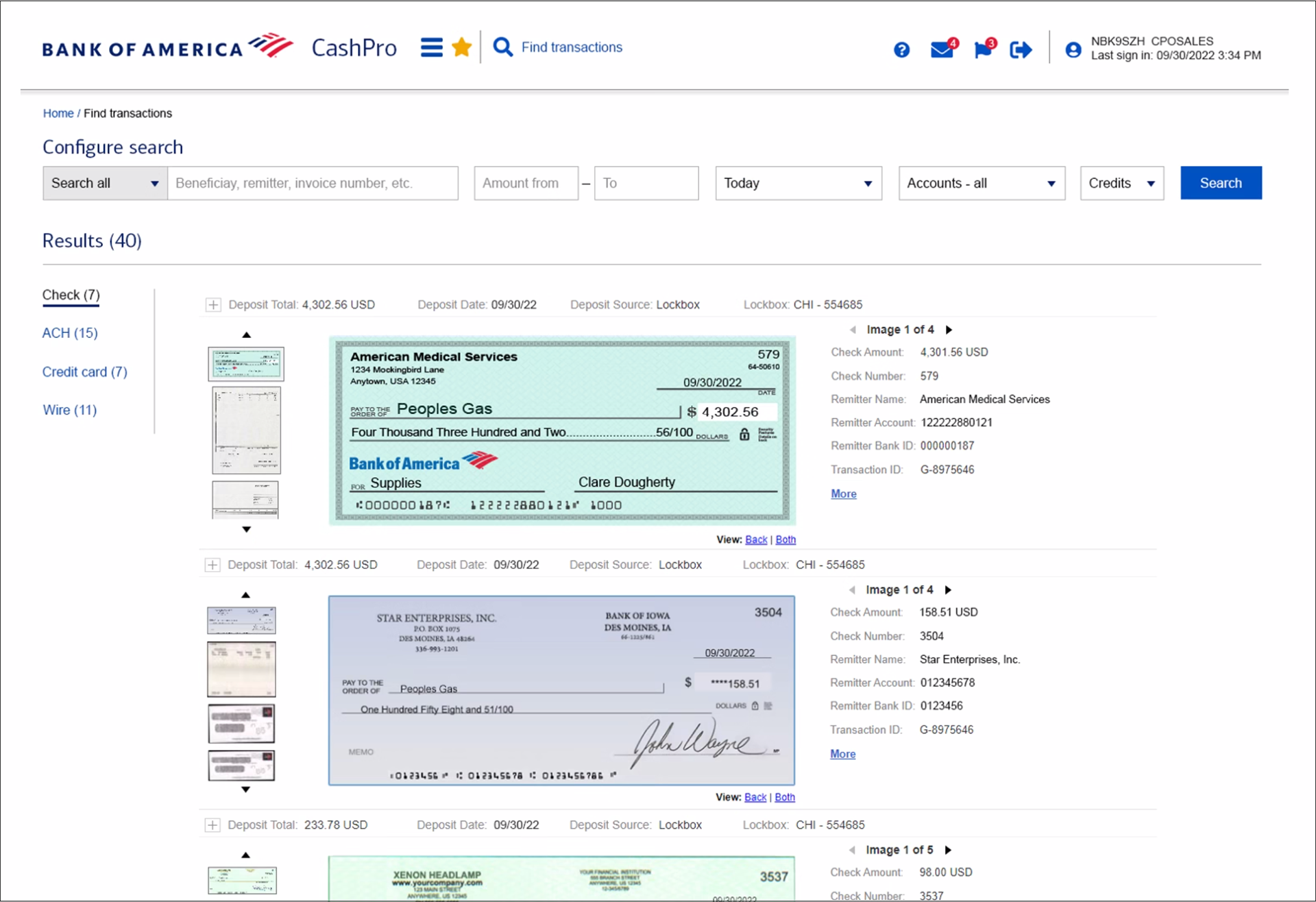Screen dimensions: 1316x902
Task: Open the Today date range dropdown
Action: (x=799, y=183)
